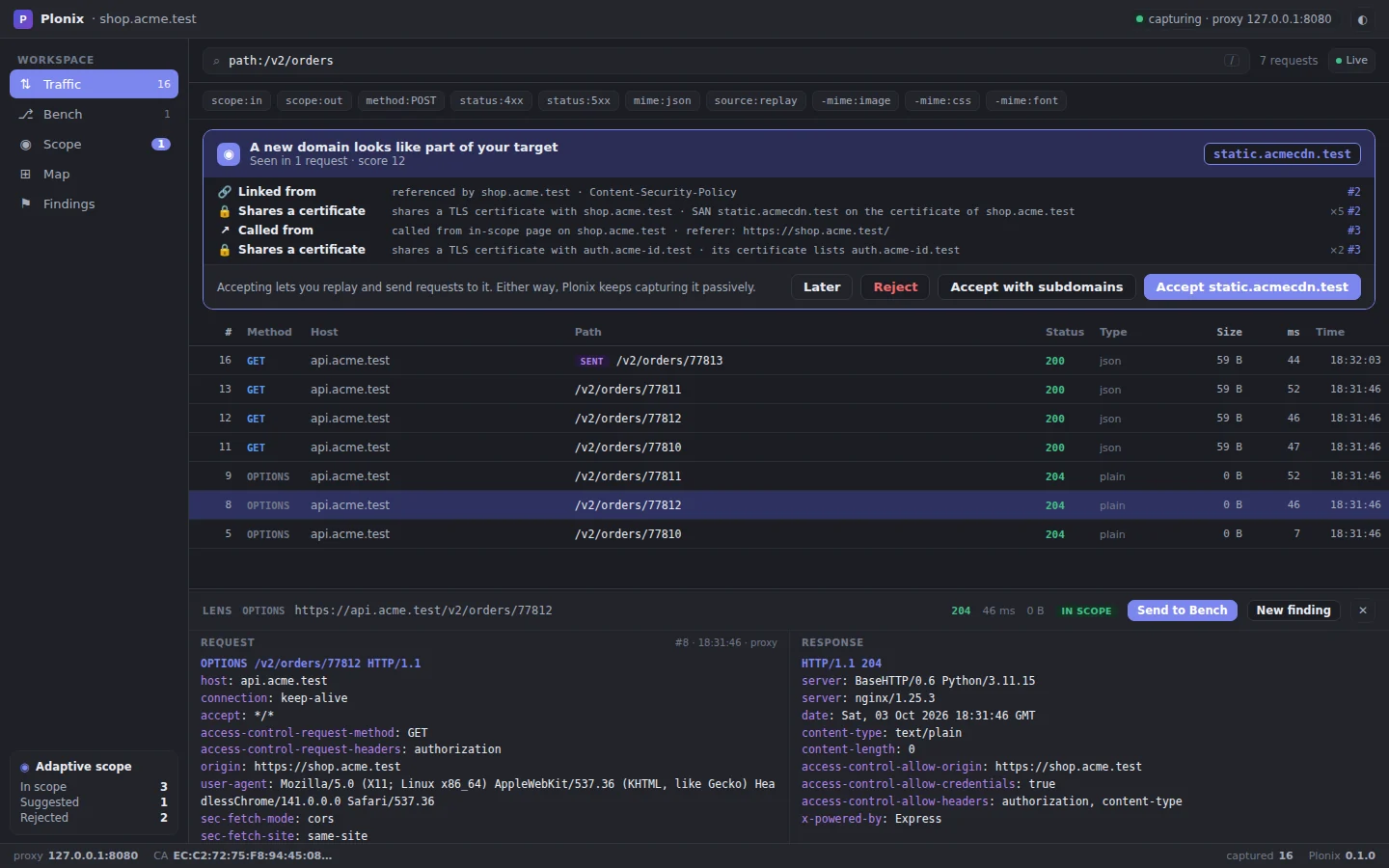Sort by the Time column header
This screenshot has height=868, width=1389.
1330,332
